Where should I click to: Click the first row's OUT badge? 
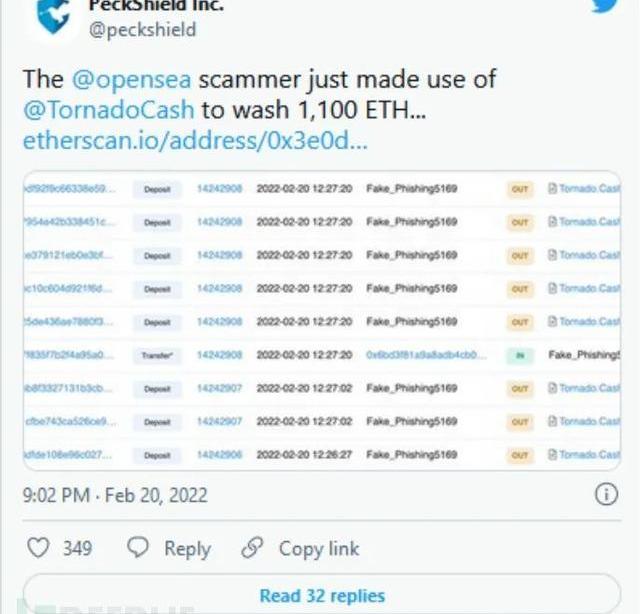(519, 188)
